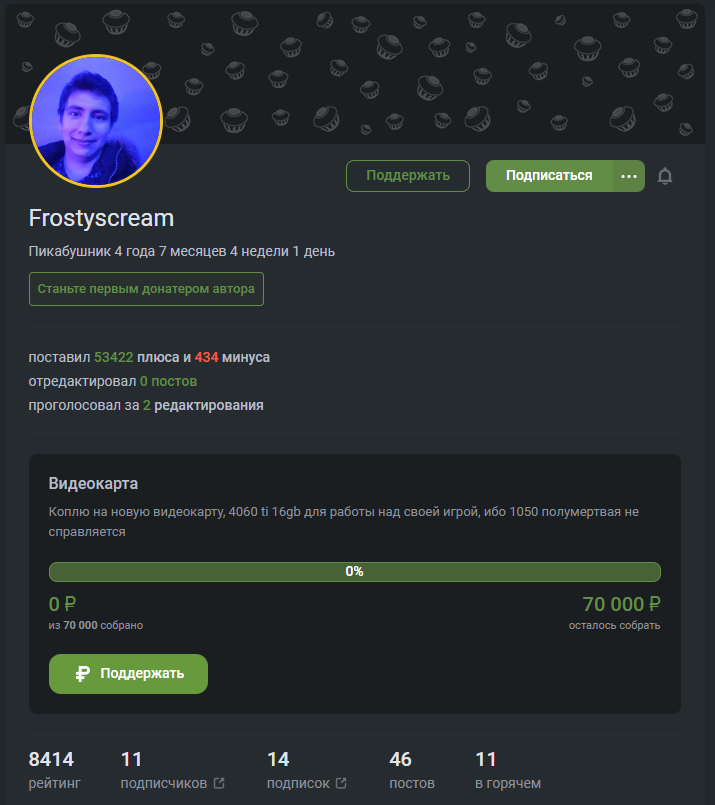Open external link icon next to подписок

pyautogui.click(x=341, y=783)
